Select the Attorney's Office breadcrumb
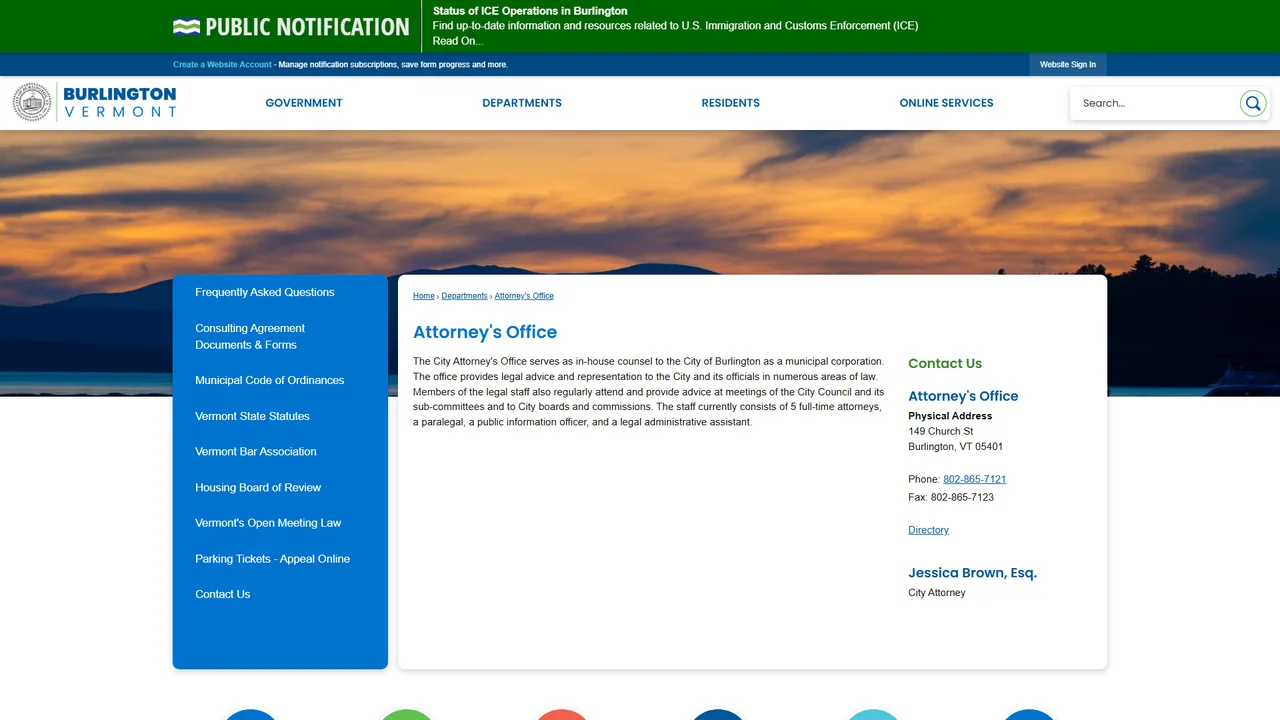The image size is (1280, 720). [524, 296]
